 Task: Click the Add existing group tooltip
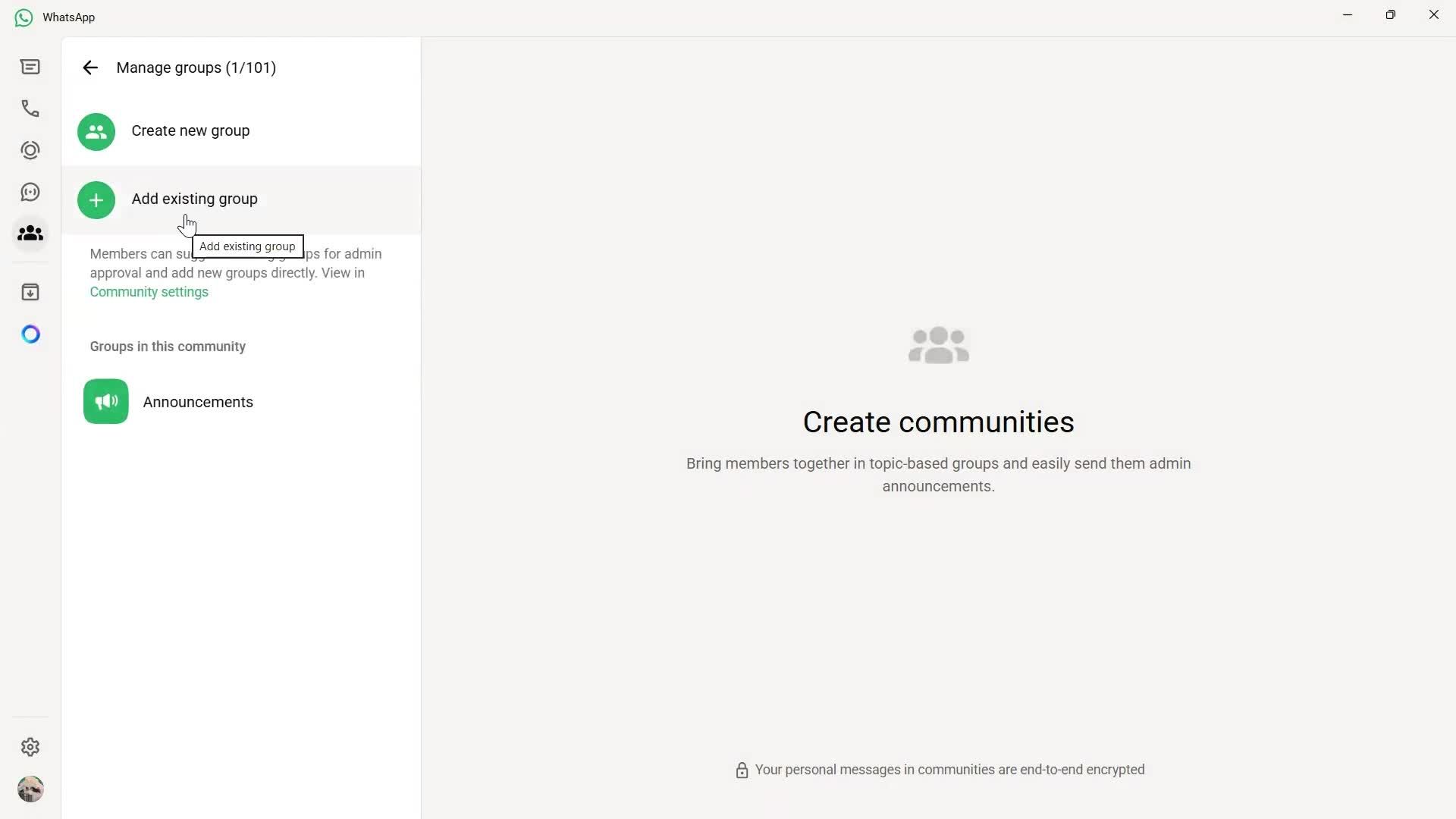(x=246, y=246)
